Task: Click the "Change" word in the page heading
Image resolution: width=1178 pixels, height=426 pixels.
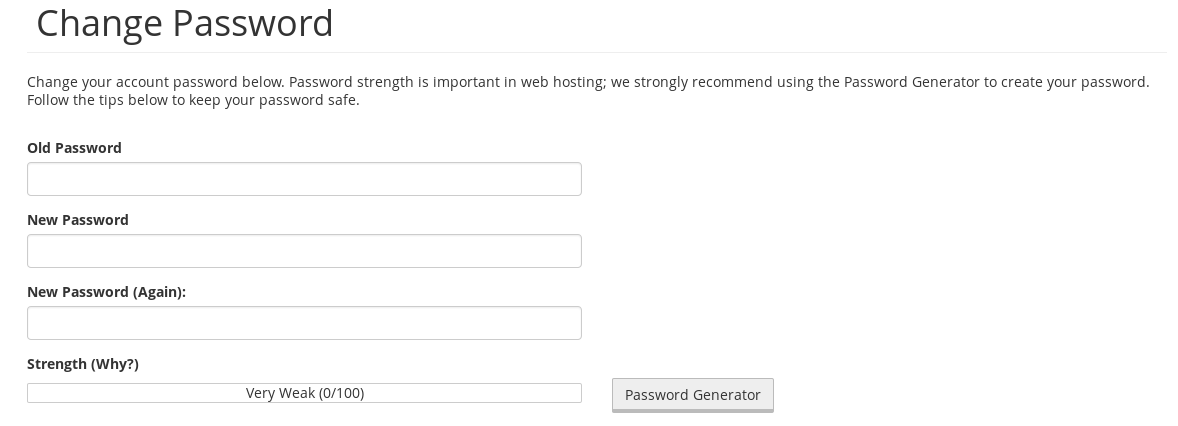Action: click(99, 24)
